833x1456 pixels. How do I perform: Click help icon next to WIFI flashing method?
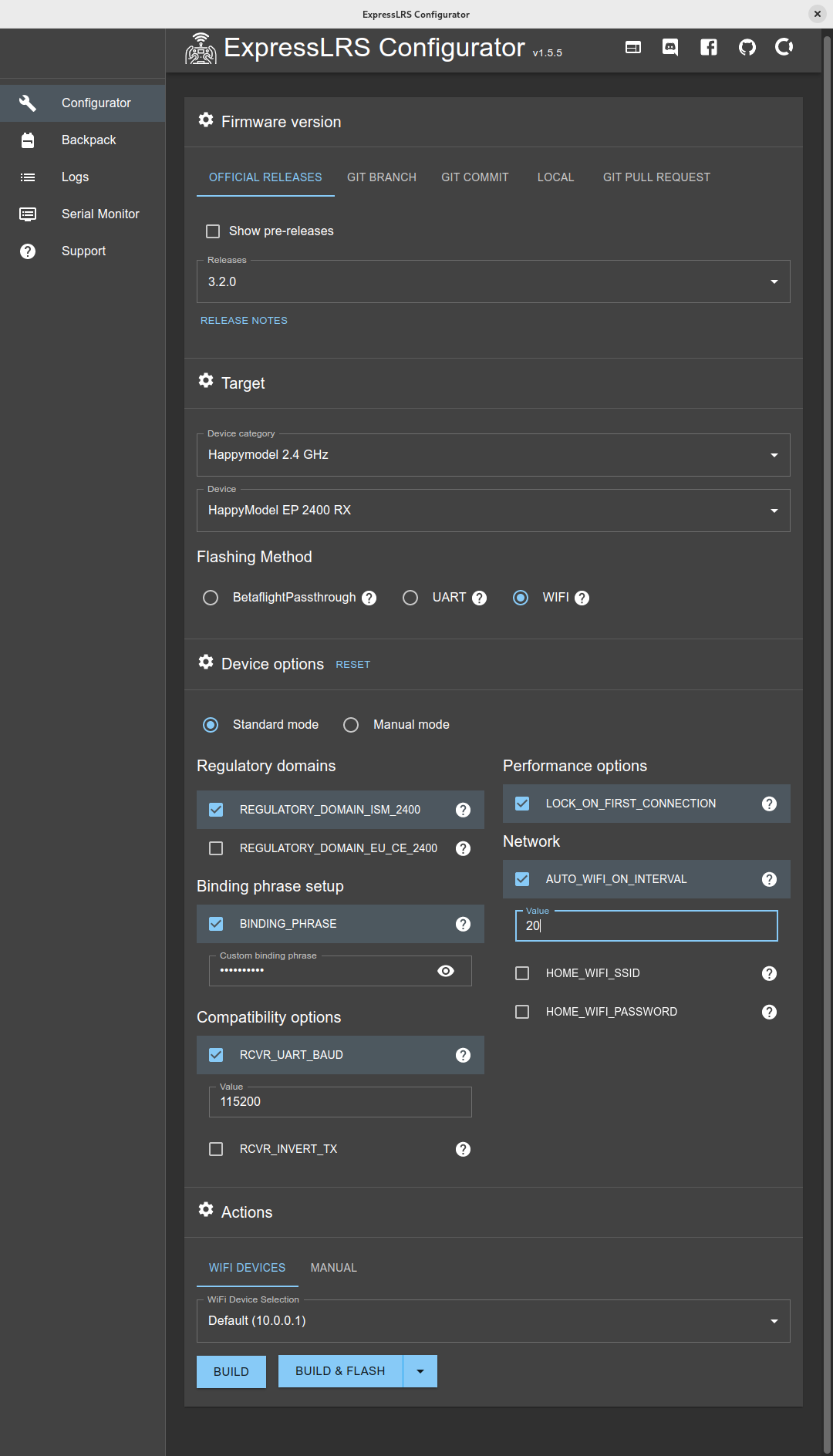pos(582,598)
